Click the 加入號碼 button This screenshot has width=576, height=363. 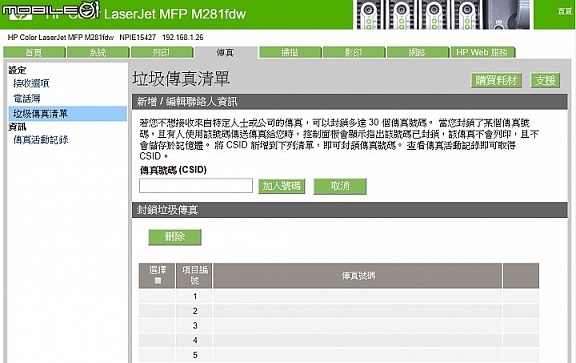tap(282, 186)
